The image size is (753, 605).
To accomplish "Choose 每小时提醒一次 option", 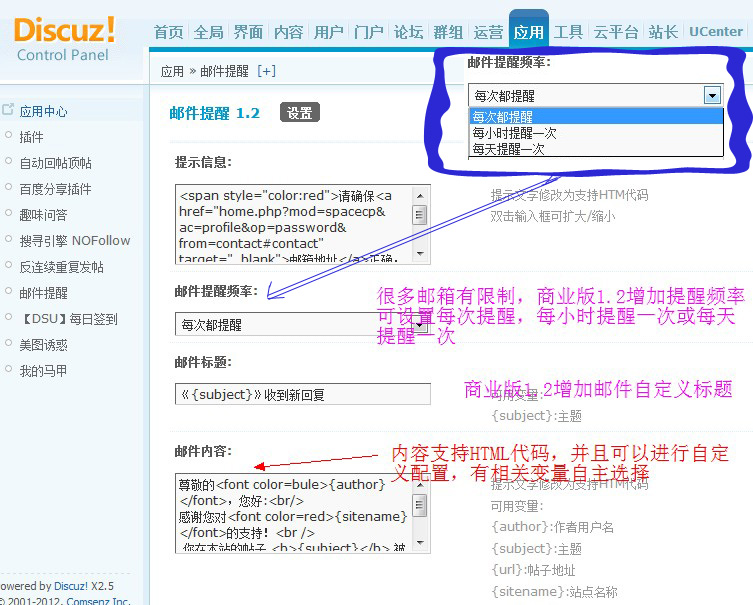I will click(x=596, y=133).
